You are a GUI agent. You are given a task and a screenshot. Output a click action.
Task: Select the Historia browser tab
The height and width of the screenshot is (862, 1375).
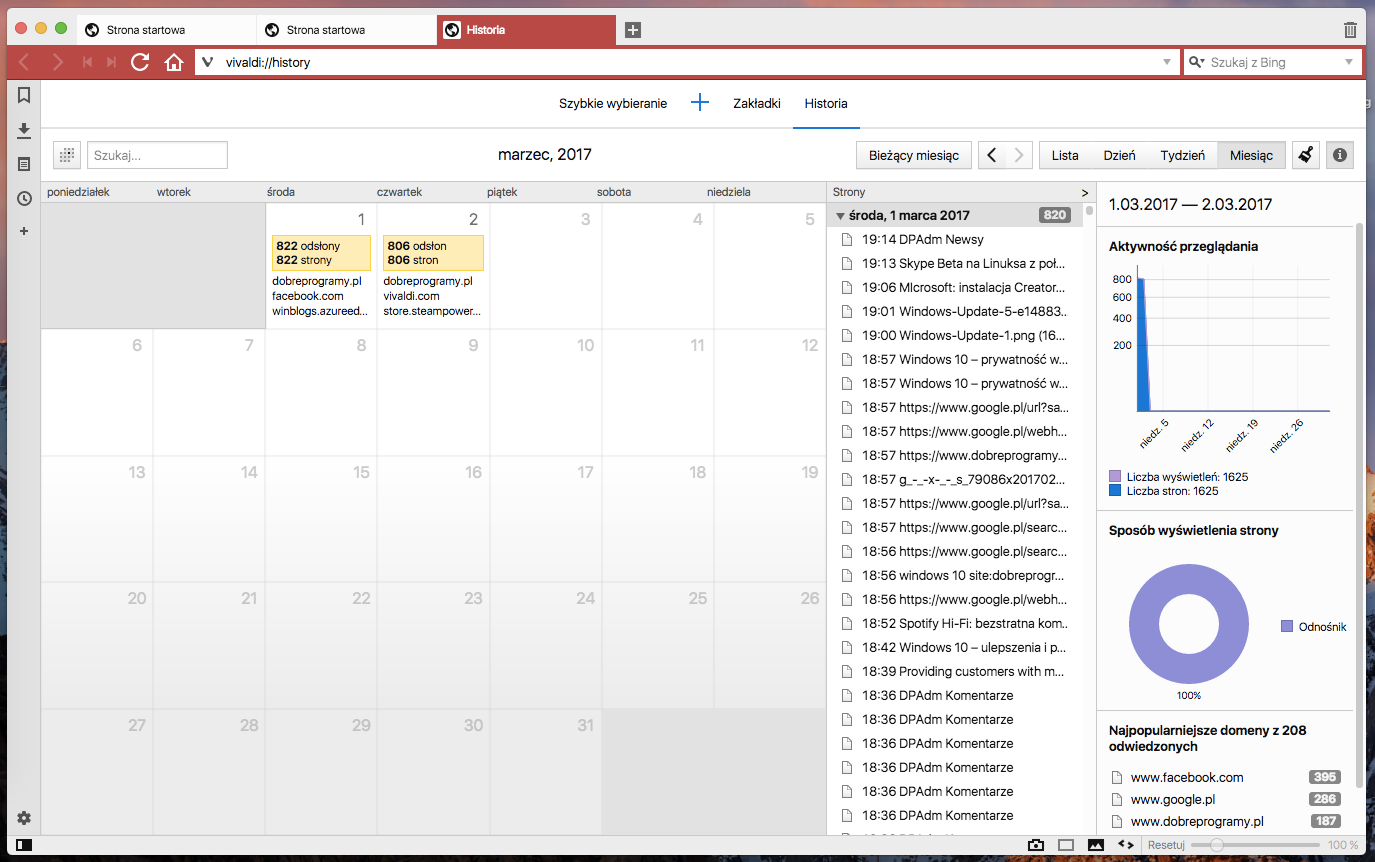click(x=527, y=30)
